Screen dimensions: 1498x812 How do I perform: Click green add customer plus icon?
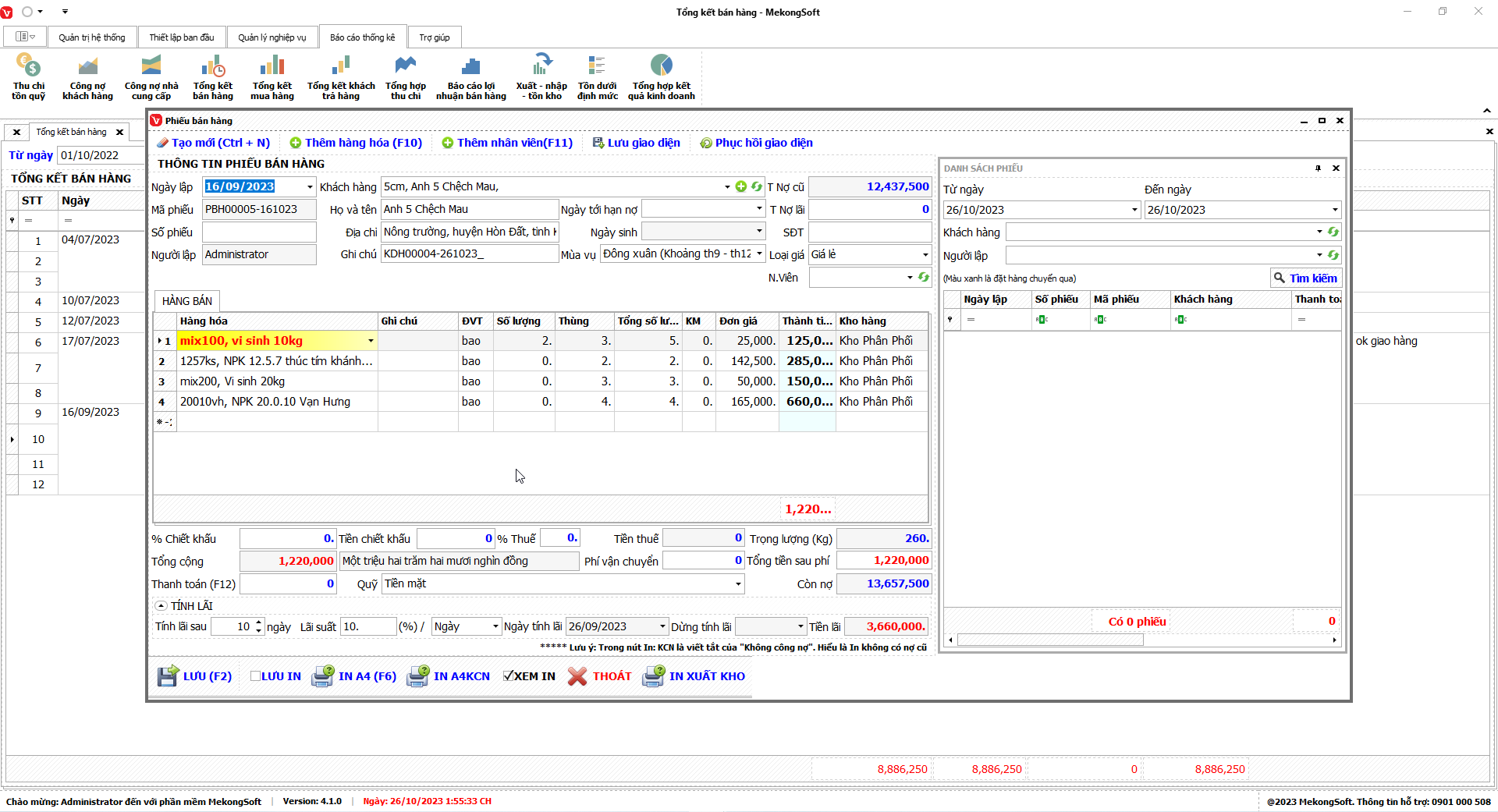coord(741,186)
